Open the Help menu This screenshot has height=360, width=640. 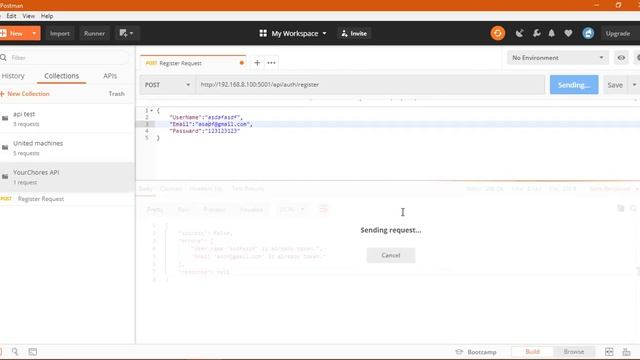(x=47, y=16)
